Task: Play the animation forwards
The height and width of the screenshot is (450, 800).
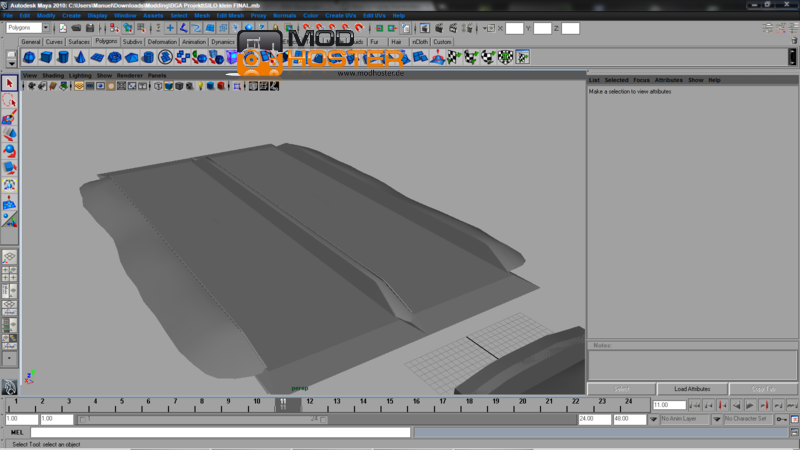Action: coord(750,405)
